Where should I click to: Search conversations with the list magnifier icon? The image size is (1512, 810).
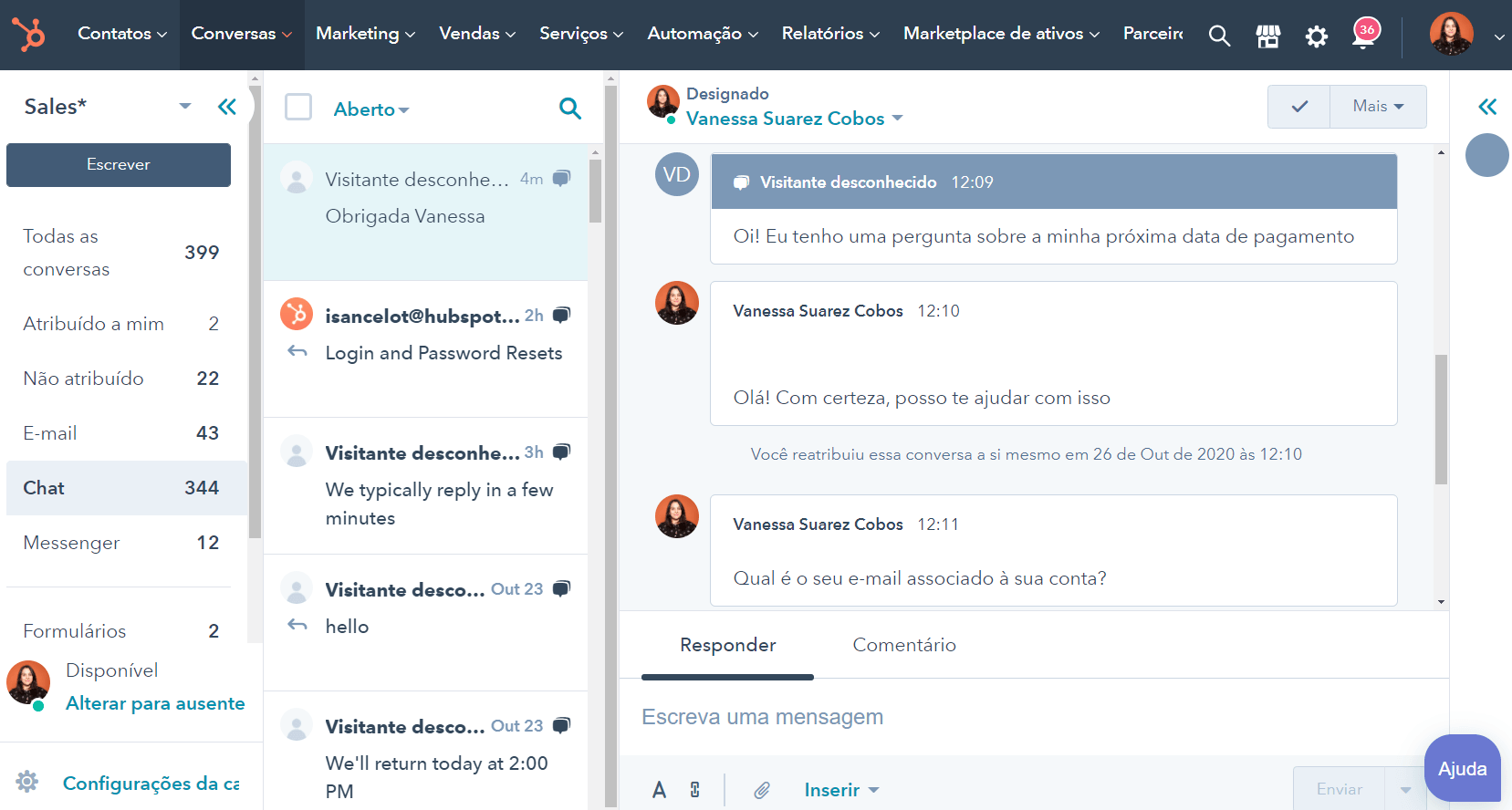point(569,109)
